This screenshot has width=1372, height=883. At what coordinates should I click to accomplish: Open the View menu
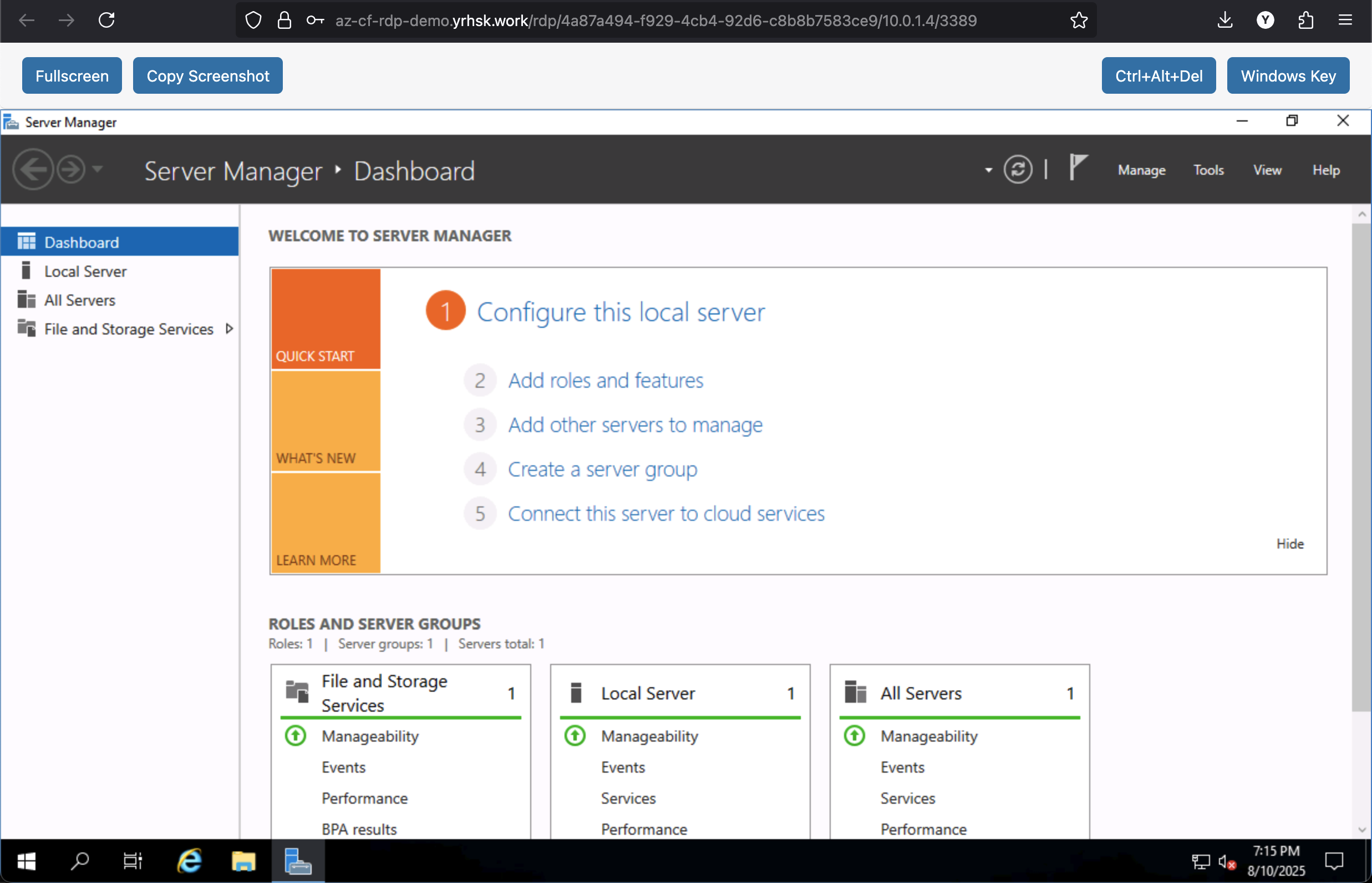point(1267,170)
